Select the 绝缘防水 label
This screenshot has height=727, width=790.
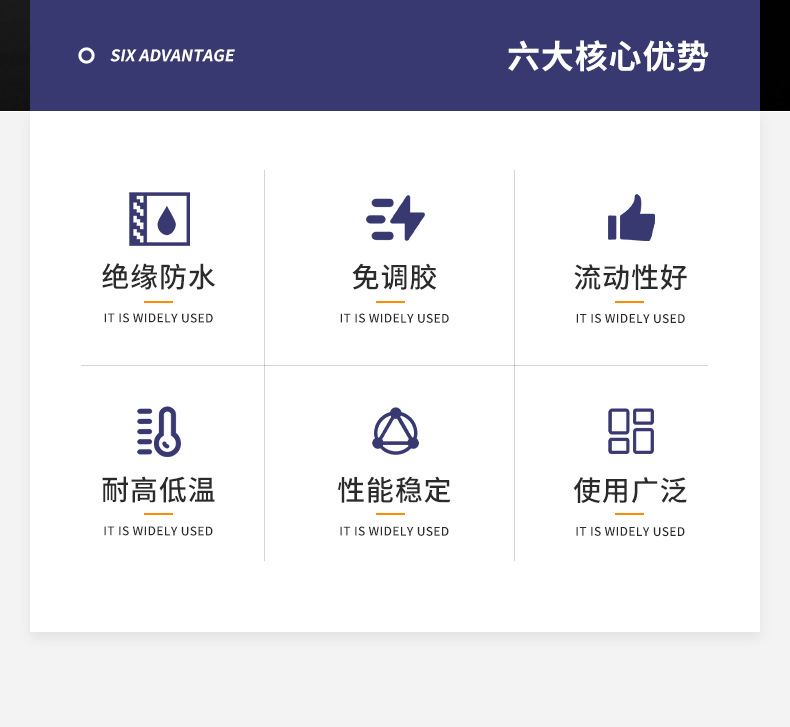coord(159,277)
